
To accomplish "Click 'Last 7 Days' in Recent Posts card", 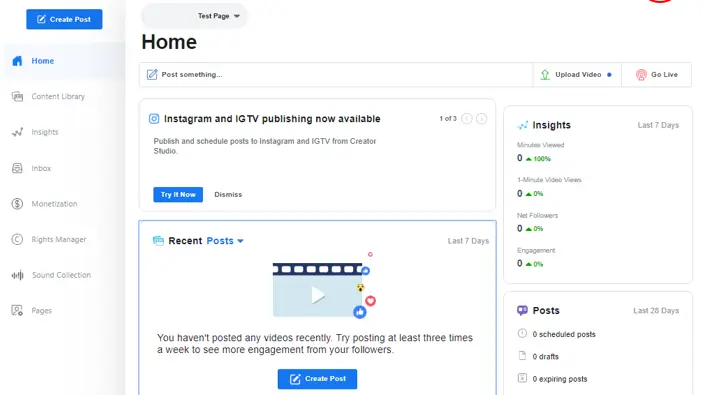I will (x=468, y=241).
